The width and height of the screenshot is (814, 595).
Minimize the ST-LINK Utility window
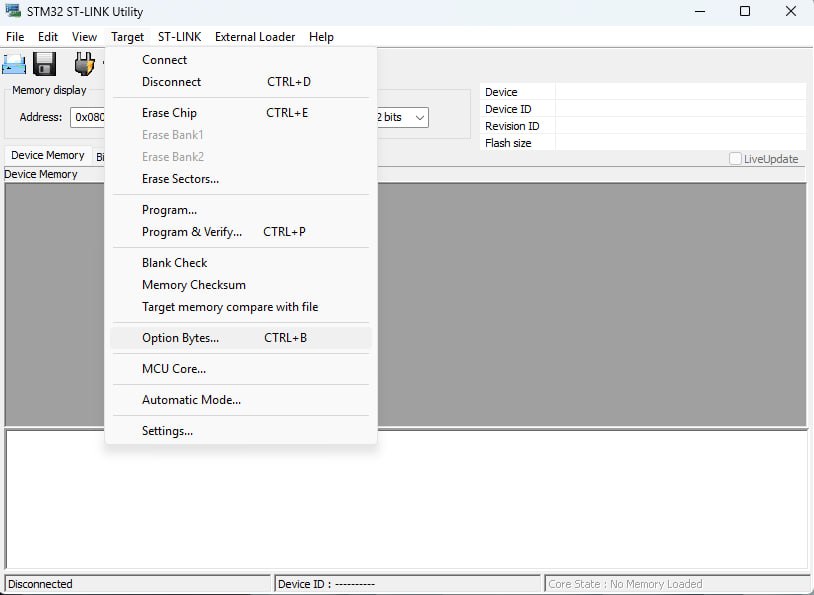pos(700,11)
